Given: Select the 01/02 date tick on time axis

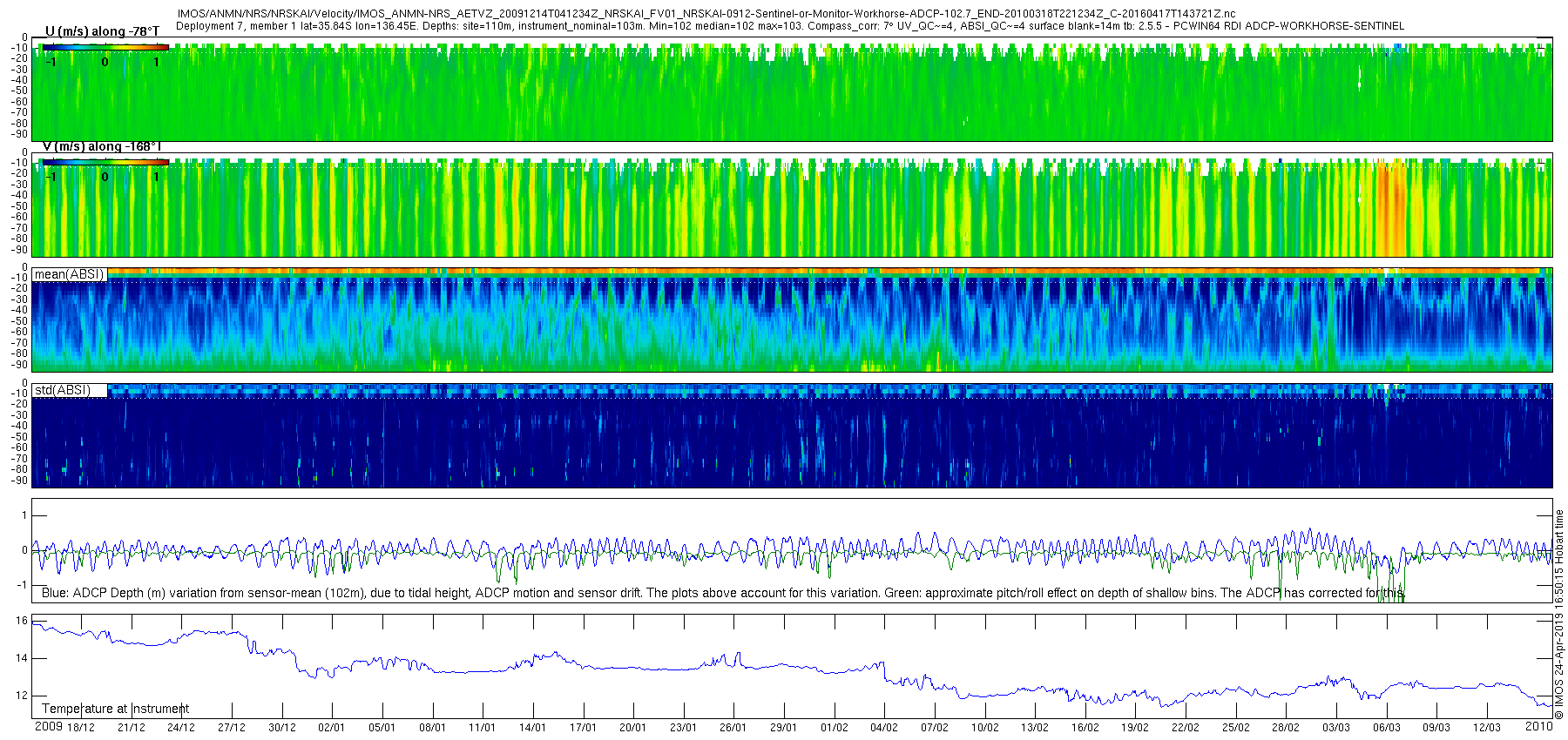Looking at the screenshot, I should click(834, 728).
